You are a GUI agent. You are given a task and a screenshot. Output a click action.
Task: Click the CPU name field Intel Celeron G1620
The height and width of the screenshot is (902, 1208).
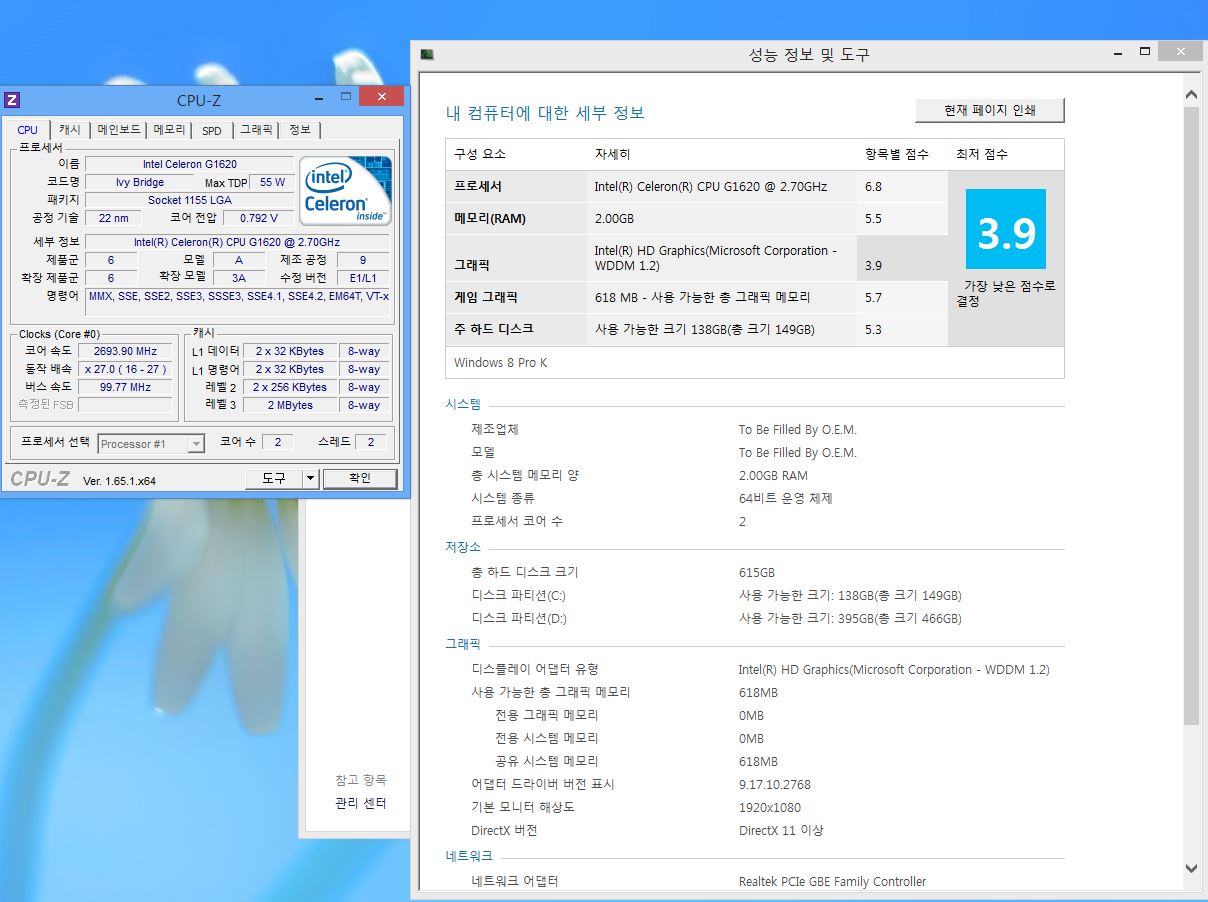(x=190, y=164)
